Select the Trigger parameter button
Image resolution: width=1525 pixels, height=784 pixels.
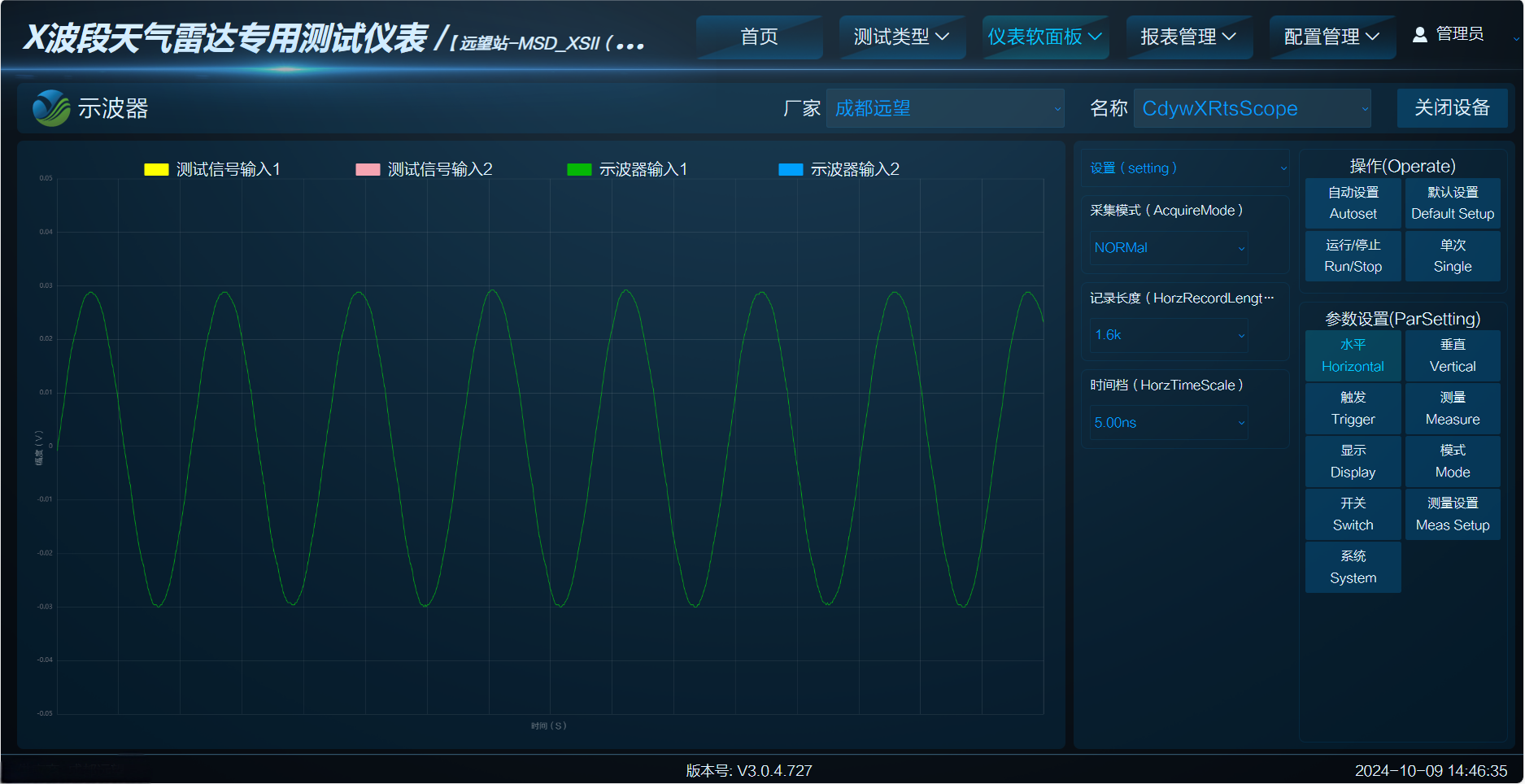pyautogui.click(x=1353, y=408)
